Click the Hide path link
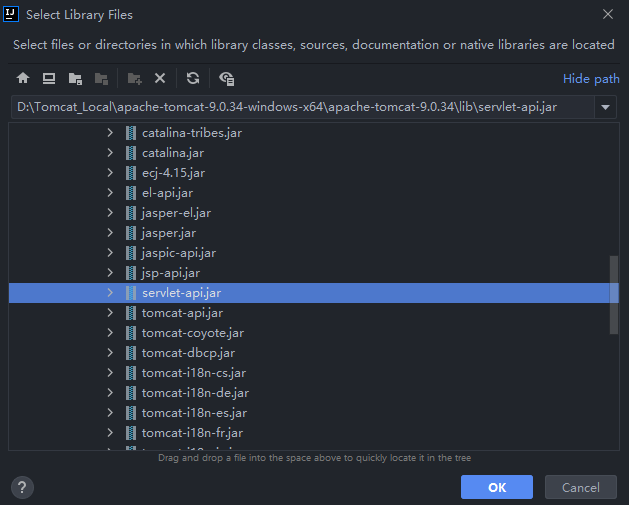Image resolution: width=629 pixels, height=505 pixels. (x=591, y=79)
